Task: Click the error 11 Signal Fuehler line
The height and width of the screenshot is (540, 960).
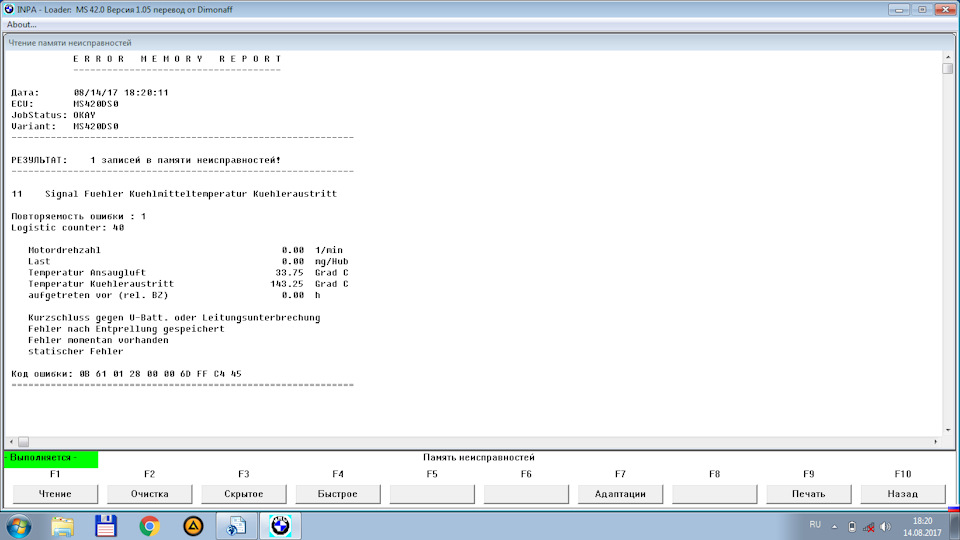Action: point(174,193)
